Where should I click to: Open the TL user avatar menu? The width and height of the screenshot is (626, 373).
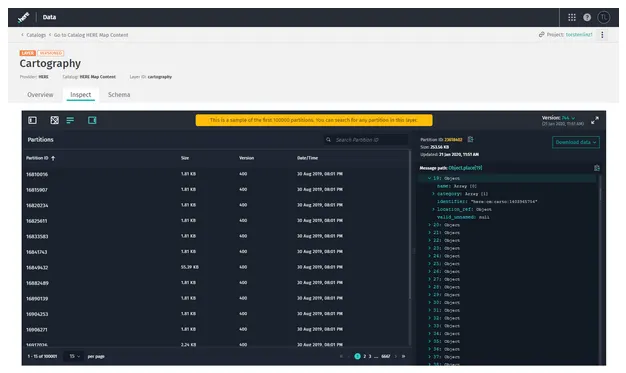(x=603, y=17)
